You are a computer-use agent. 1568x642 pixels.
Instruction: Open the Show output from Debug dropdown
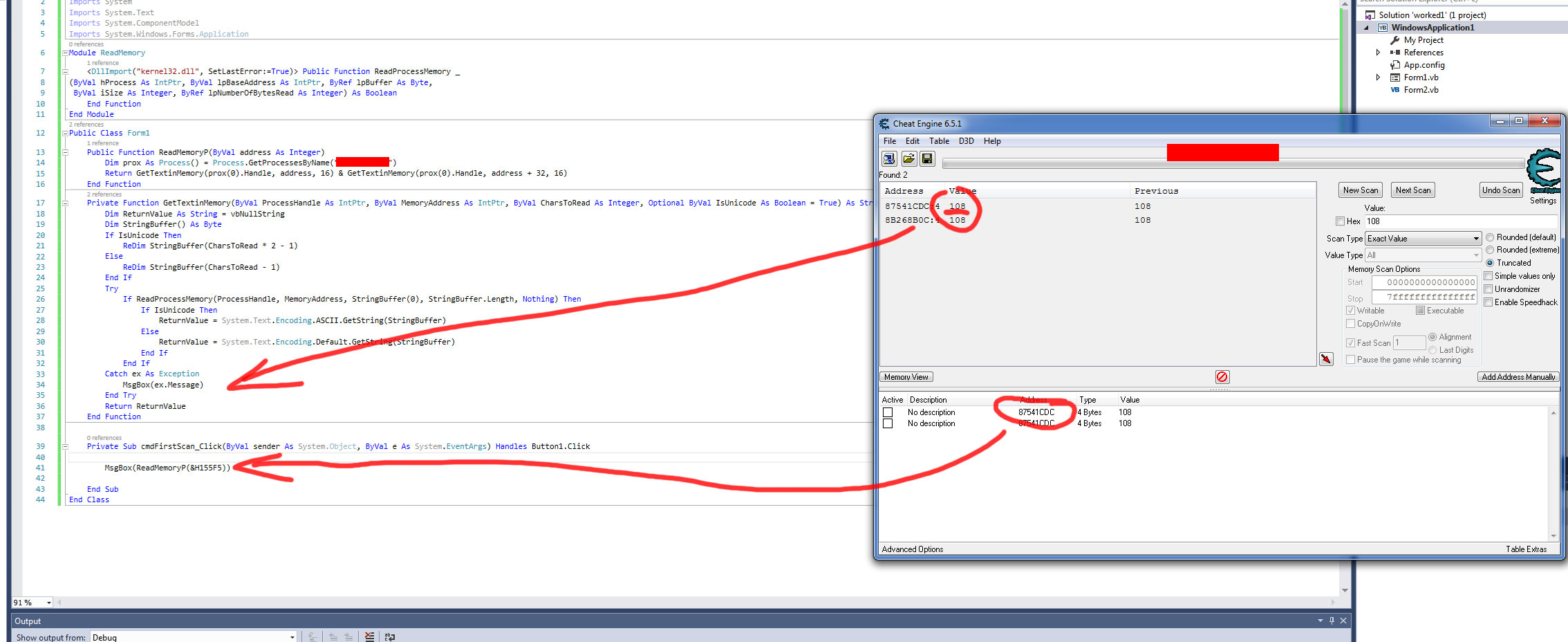pyautogui.click(x=194, y=637)
